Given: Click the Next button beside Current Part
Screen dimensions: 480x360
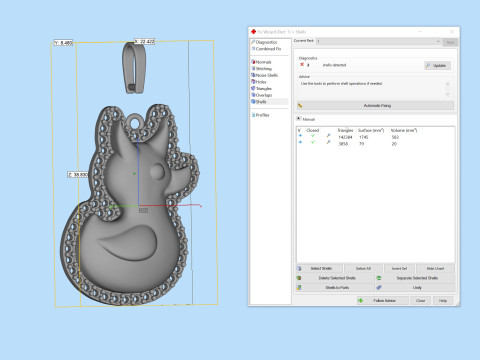Looking at the screenshot, I should [x=450, y=42].
